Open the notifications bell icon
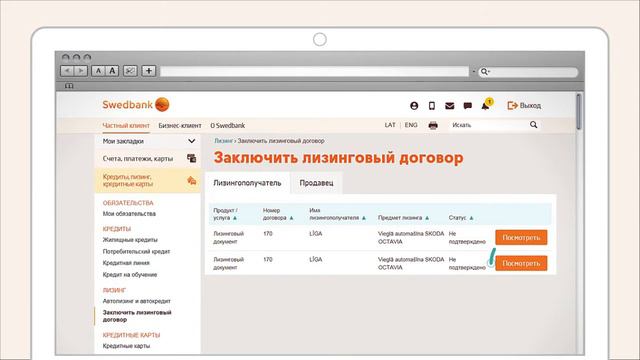The image size is (640, 360). (486, 105)
